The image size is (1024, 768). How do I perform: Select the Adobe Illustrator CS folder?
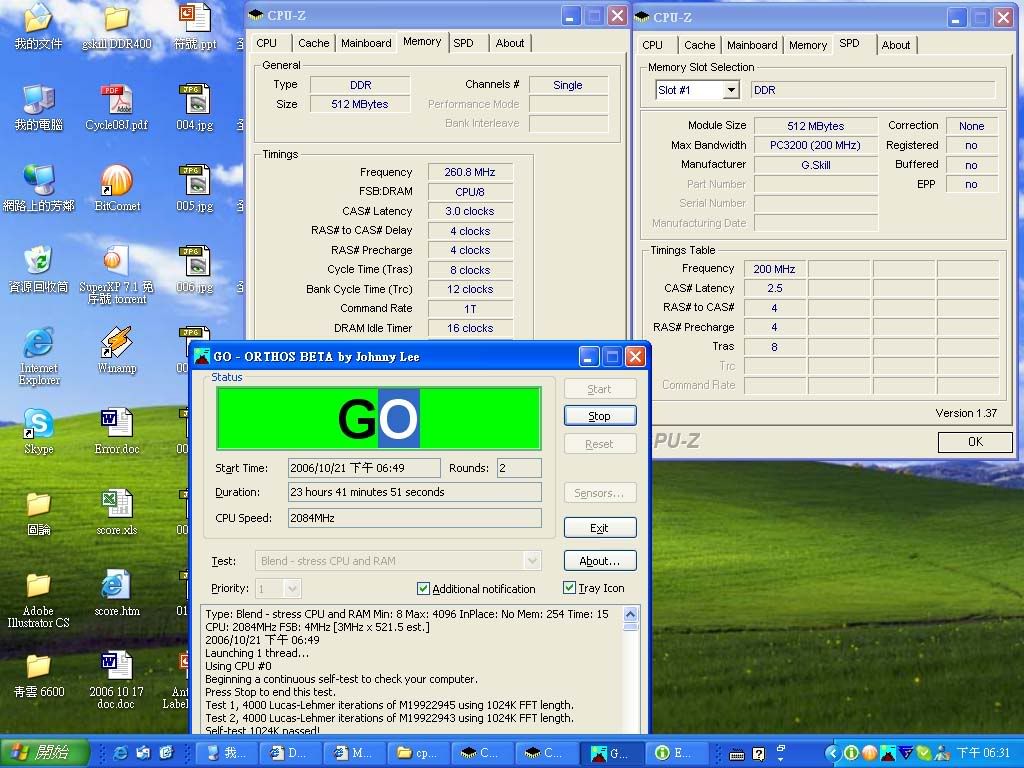click(39, 600)
